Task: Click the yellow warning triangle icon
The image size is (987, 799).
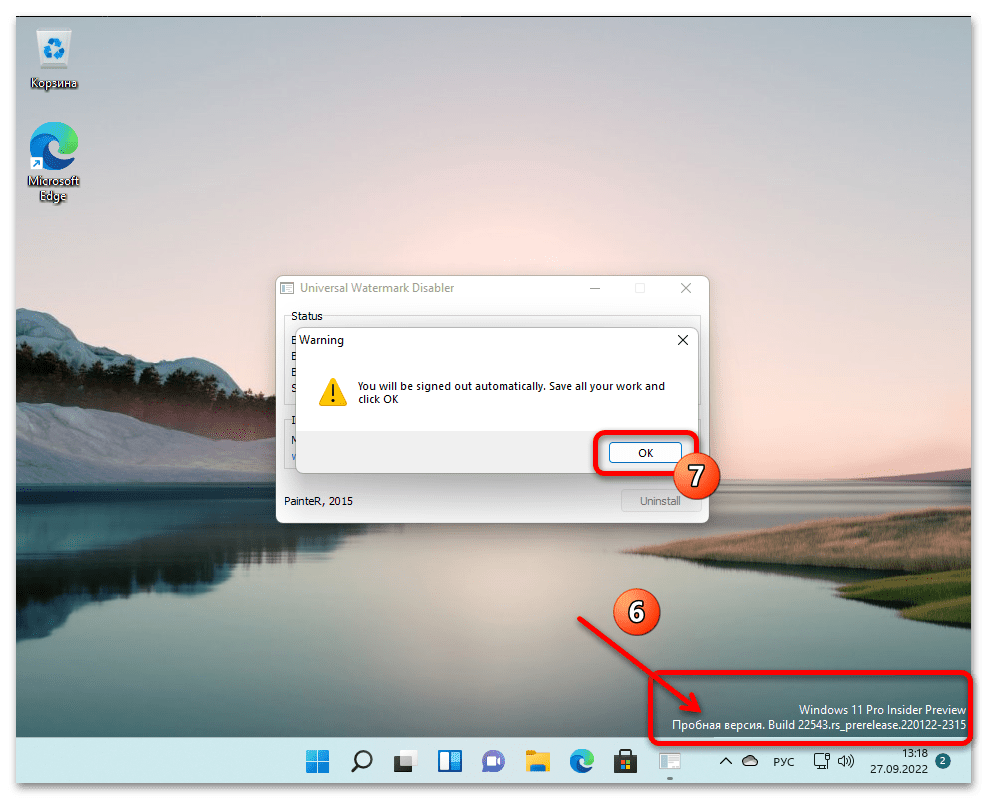Action: pyautogui.click(x=332, y=392)
